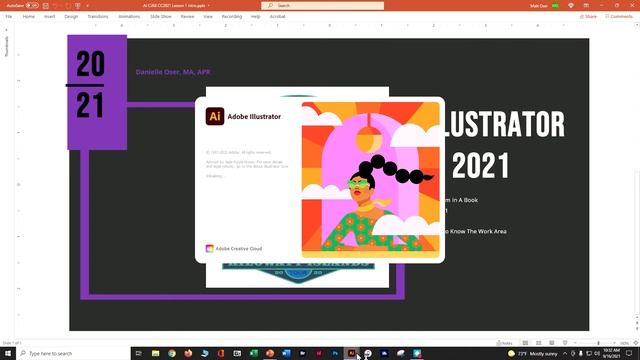Click the taskbar Type here to search box
Screen dimensions: 640x360
point(73,353)
